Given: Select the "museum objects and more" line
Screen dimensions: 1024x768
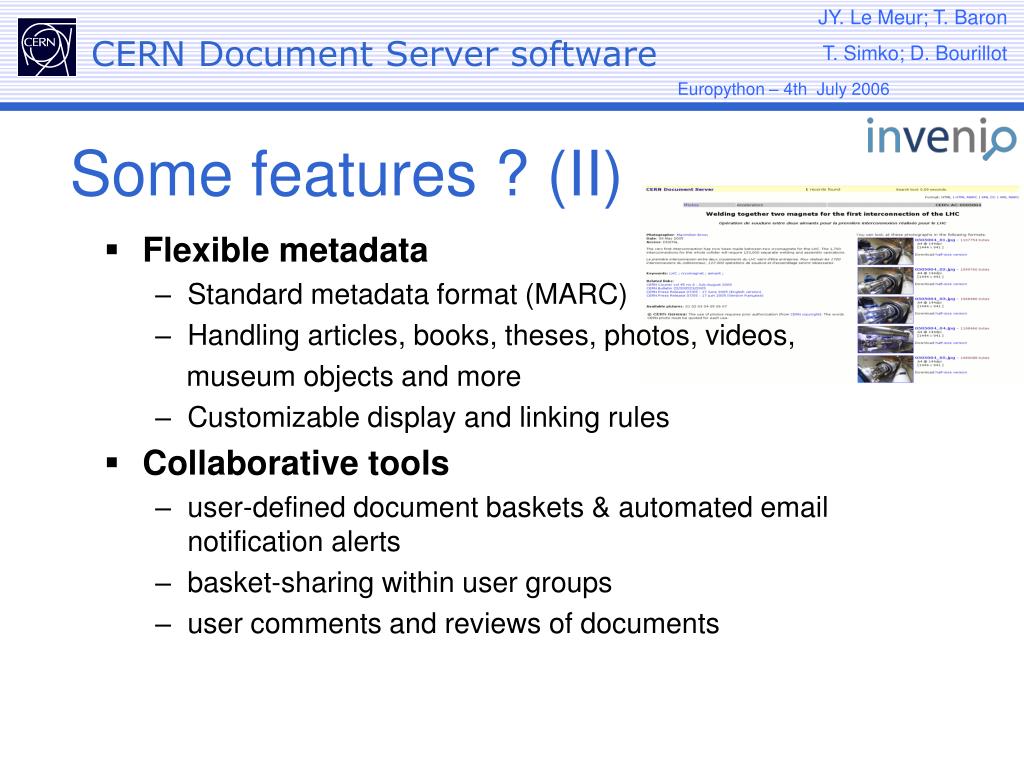Looking at the screenshot, I should (x=354, y=377).
